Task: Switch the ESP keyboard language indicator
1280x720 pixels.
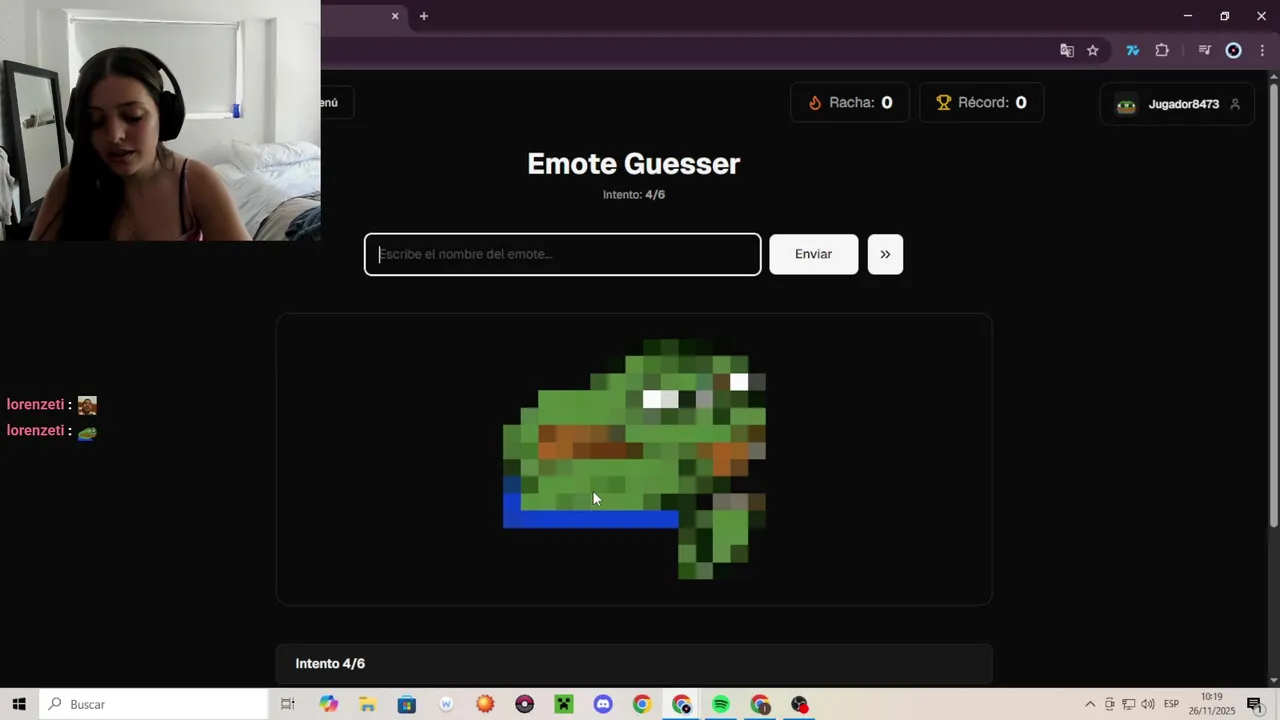Action: 1171,704
